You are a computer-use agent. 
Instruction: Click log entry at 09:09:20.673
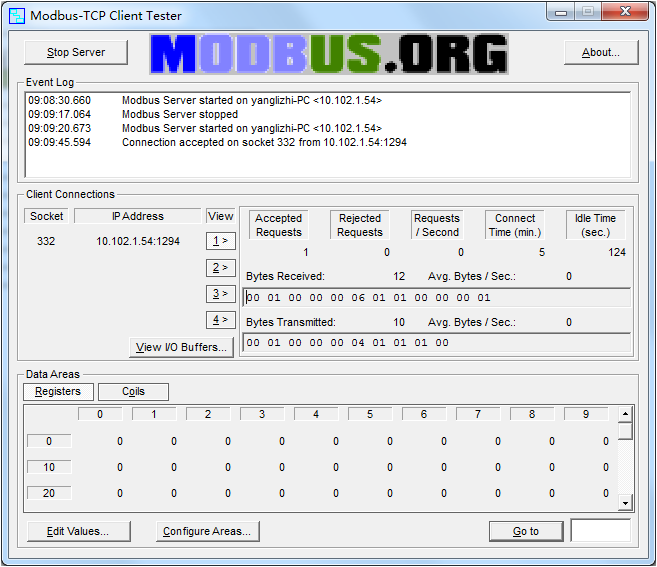205,128
